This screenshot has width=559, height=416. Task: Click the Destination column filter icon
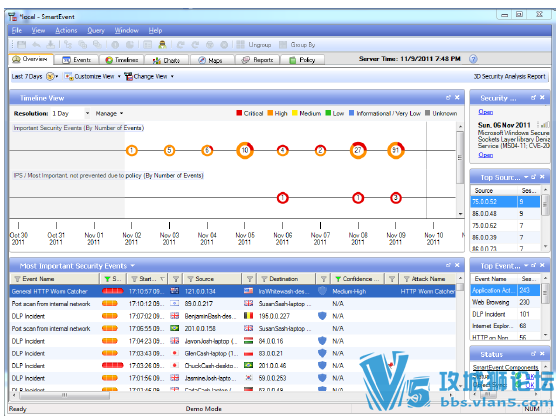(264, 279)
